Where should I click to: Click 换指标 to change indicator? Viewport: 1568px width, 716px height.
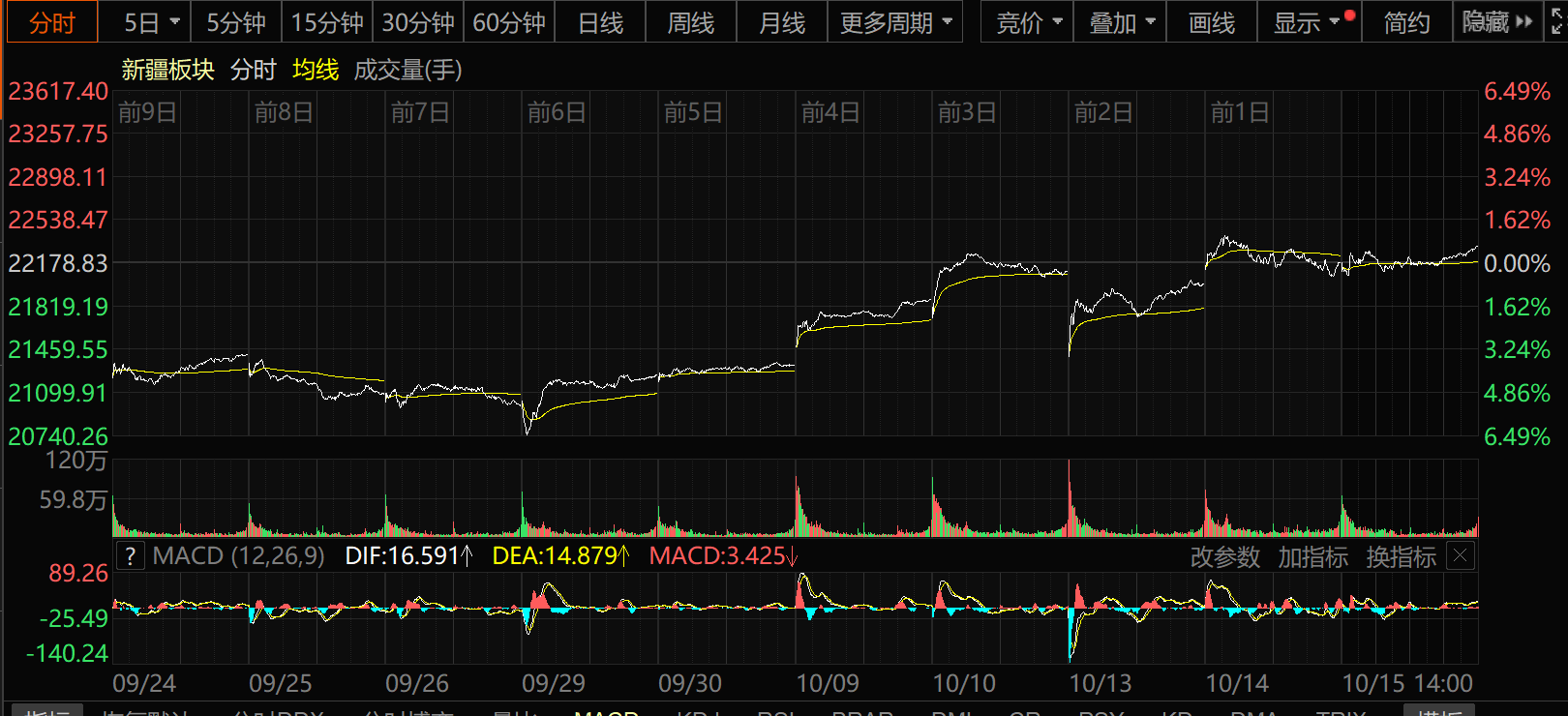(1401, 557)
